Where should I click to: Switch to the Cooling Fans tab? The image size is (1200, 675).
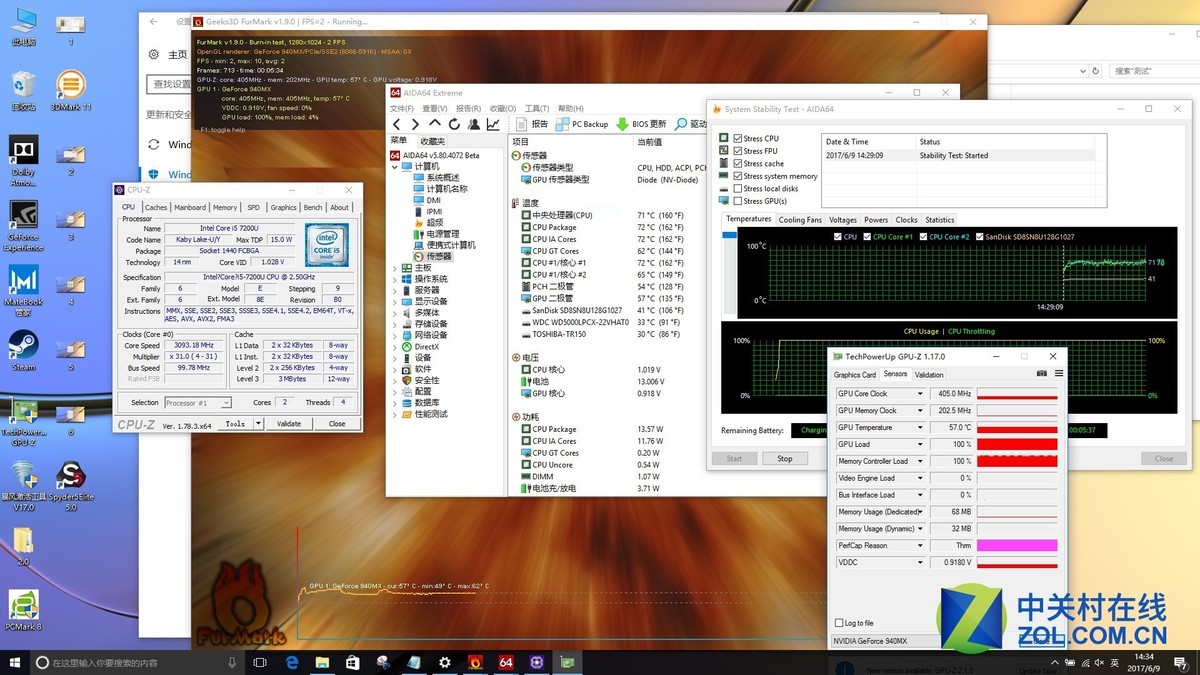click(x=799, y=220)
